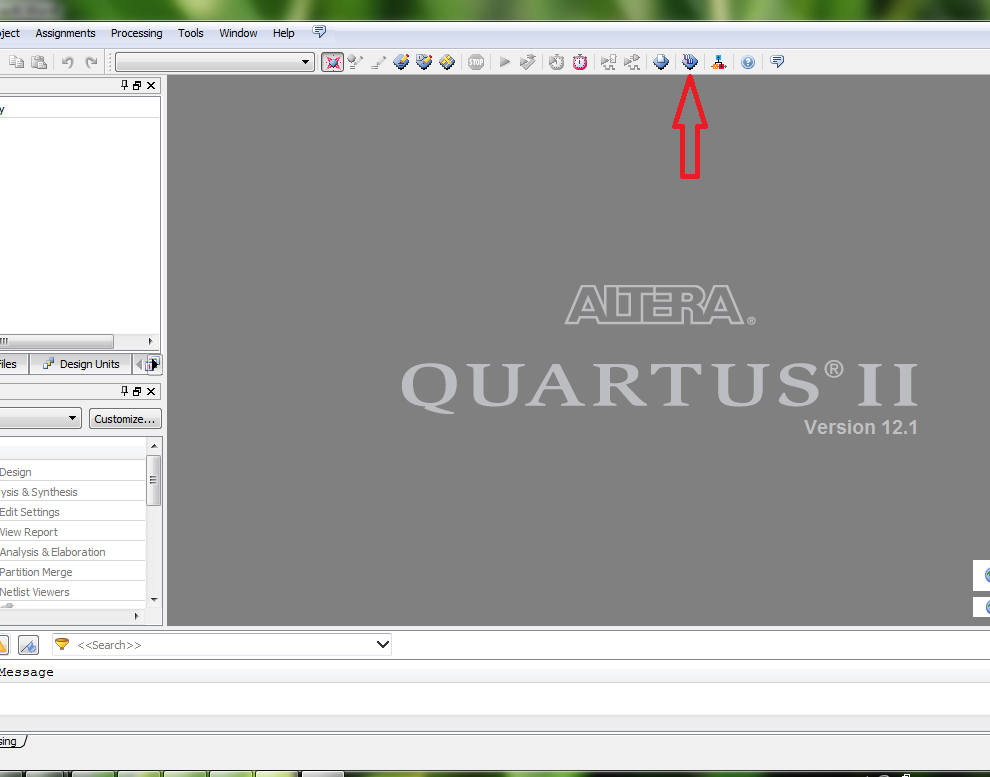
Task: Open TimeQuest with red clock icon
Action: [x=580, y=62]
